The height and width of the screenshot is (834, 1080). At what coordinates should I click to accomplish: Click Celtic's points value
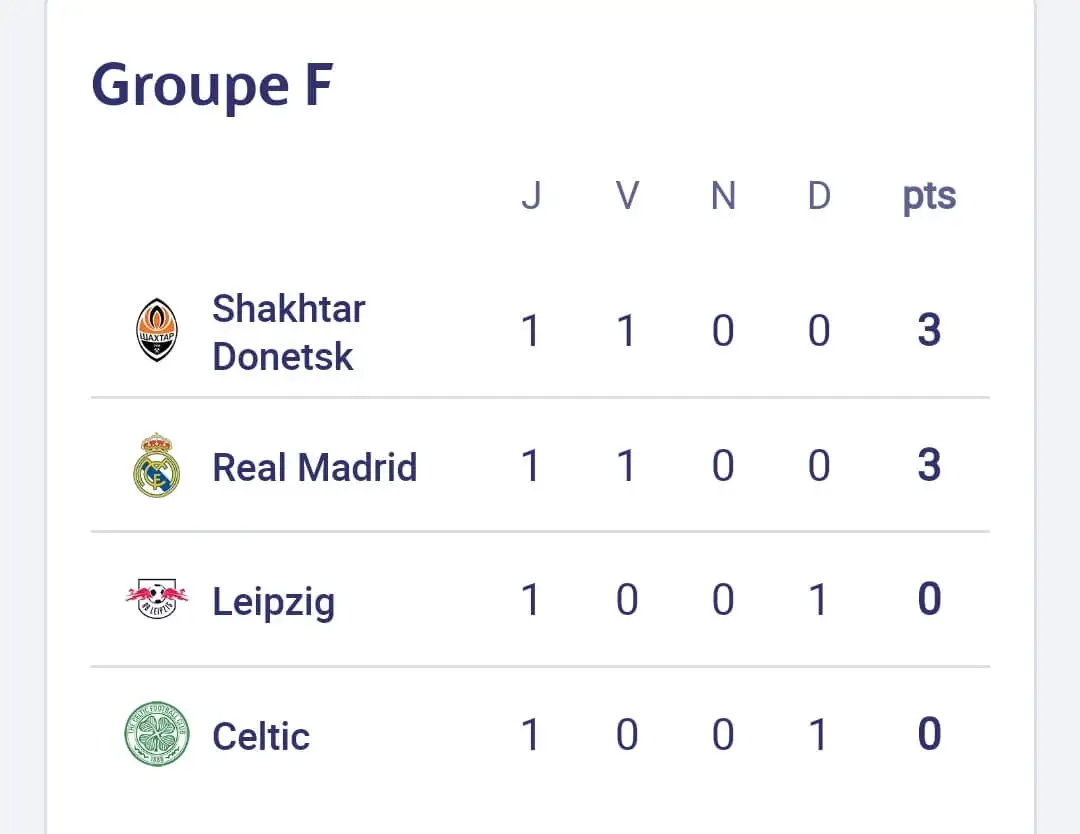[929, 735]
